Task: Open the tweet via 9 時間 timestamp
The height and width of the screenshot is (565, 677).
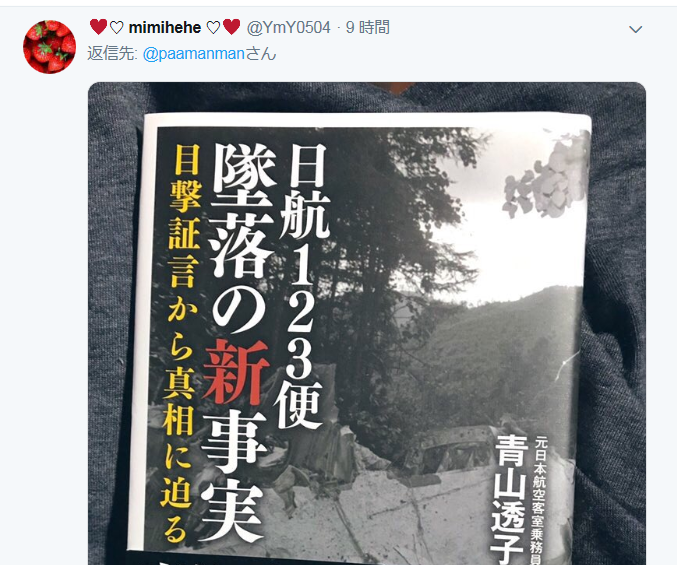Action: tap(368, 28)
